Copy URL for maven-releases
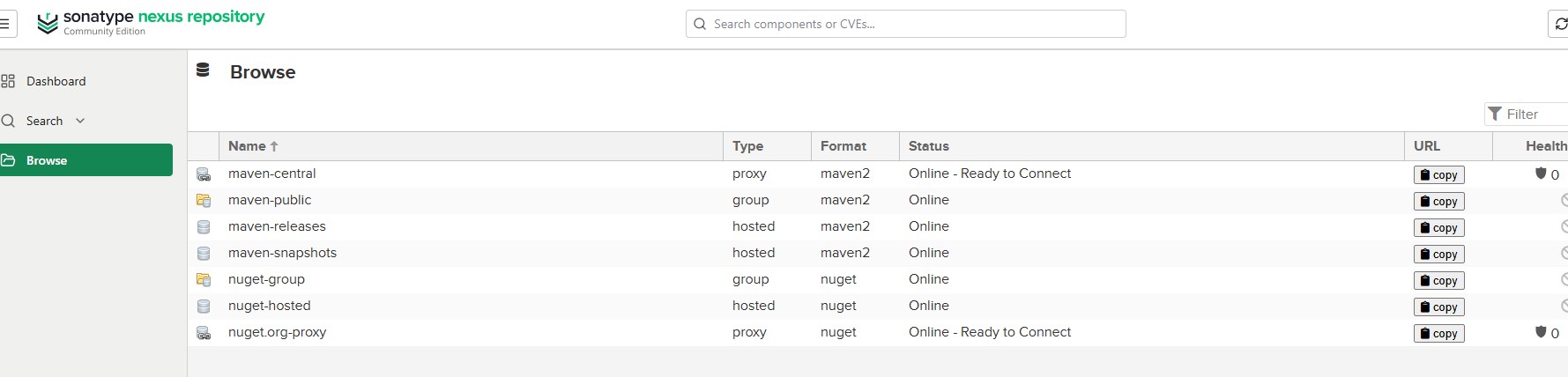Image resolution: width=1568 pixels, height=377 pixels. pyautogui.click(x=1439, y=228)
